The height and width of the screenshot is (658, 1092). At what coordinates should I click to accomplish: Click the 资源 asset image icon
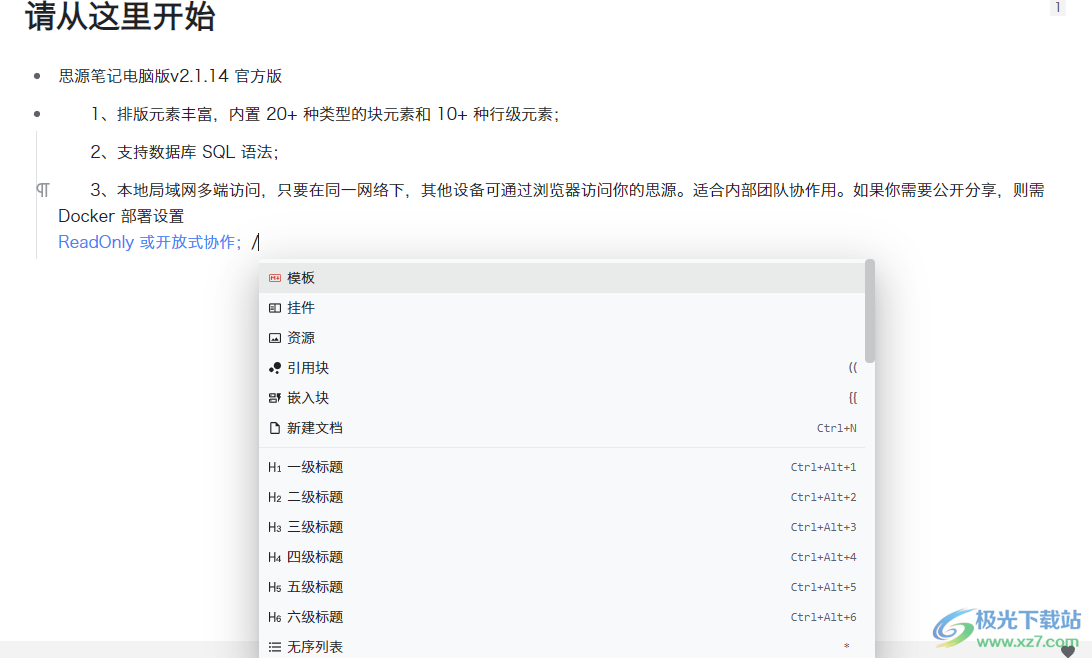pyautogui.click(x=275, y=337)
